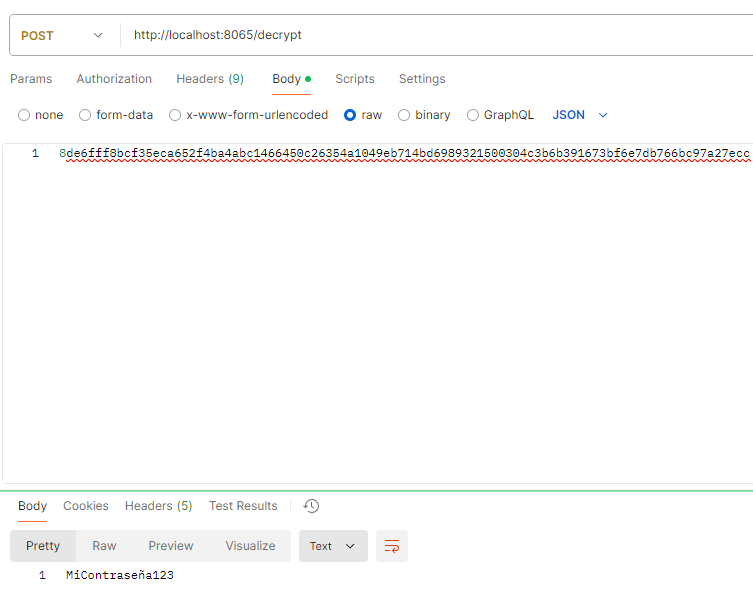Open the response history clock icon
753x605 pixels.
311,506
